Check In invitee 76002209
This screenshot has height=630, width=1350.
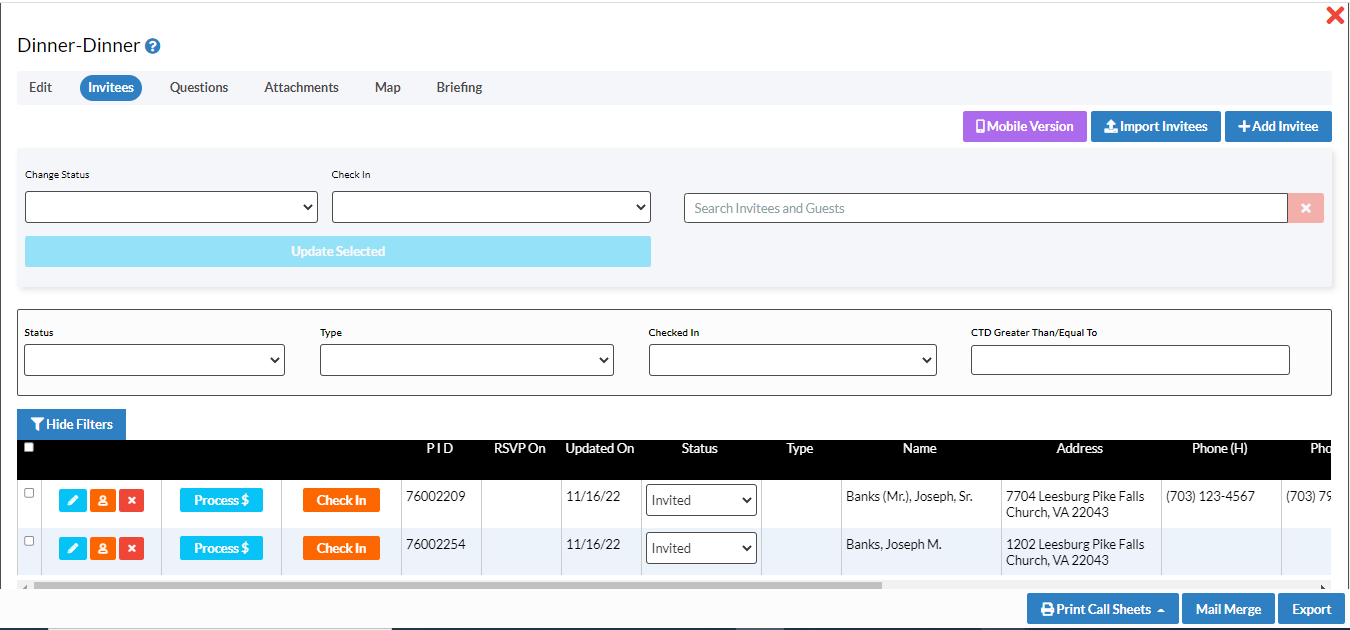point(341,500)
